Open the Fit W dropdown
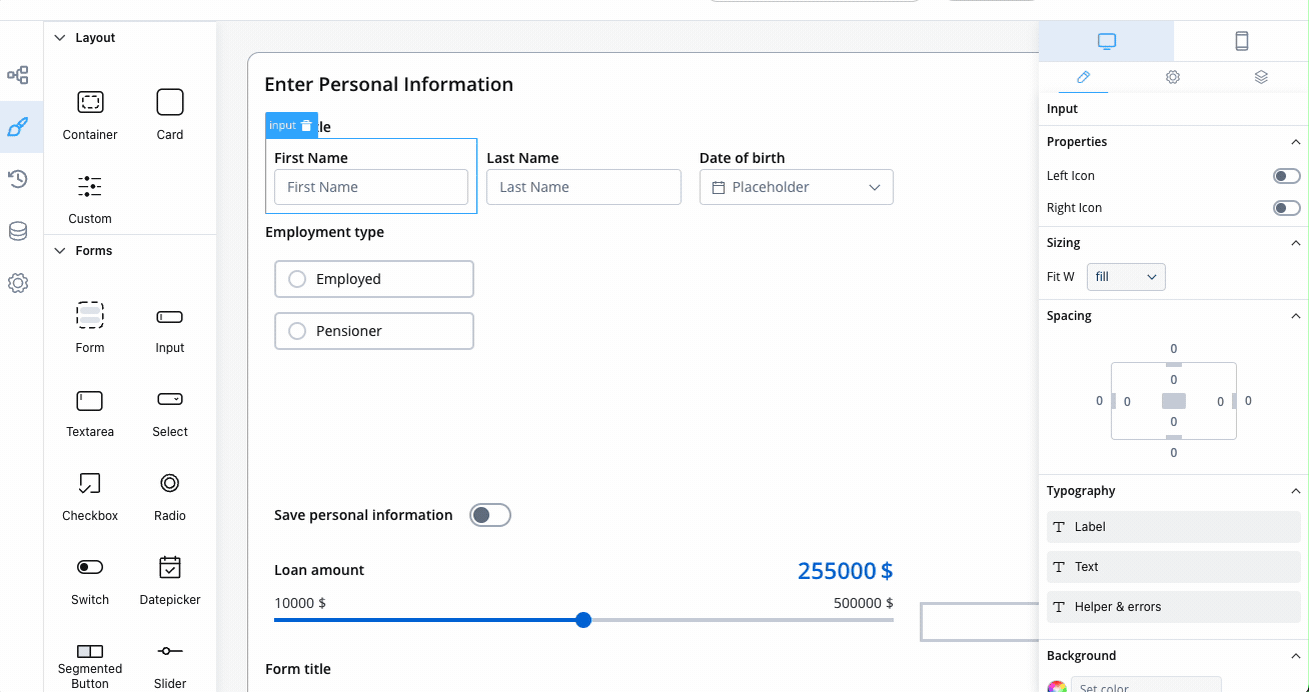This screenshot has width=1309, height=692. click(x=1126, y=277)
